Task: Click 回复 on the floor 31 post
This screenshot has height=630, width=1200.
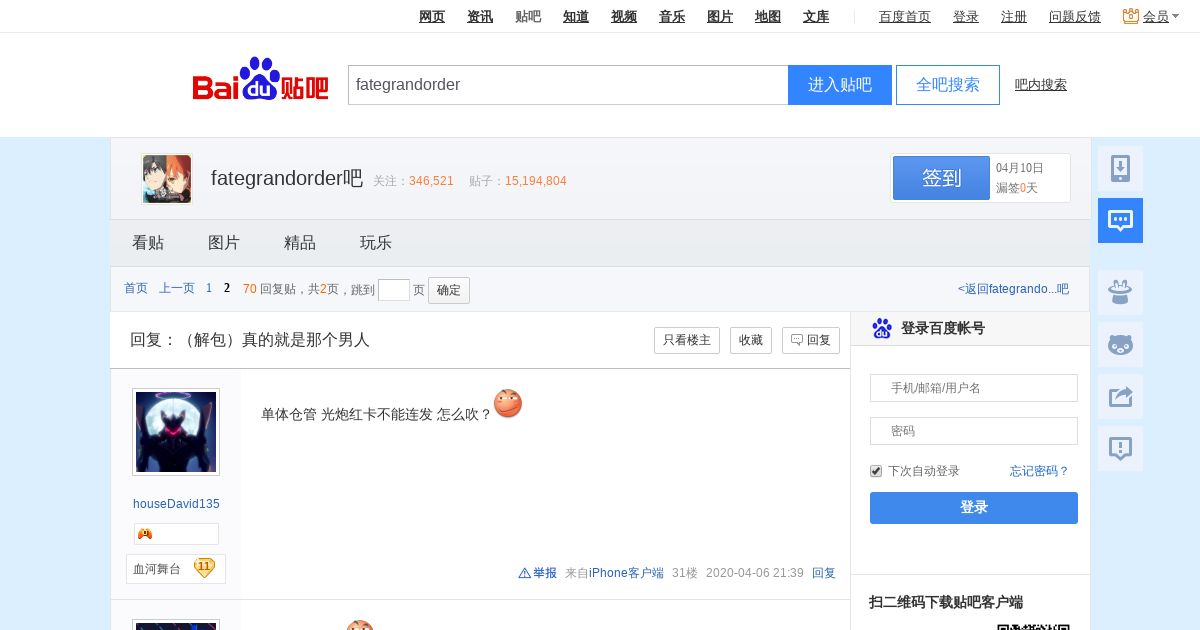Action: 824,573
